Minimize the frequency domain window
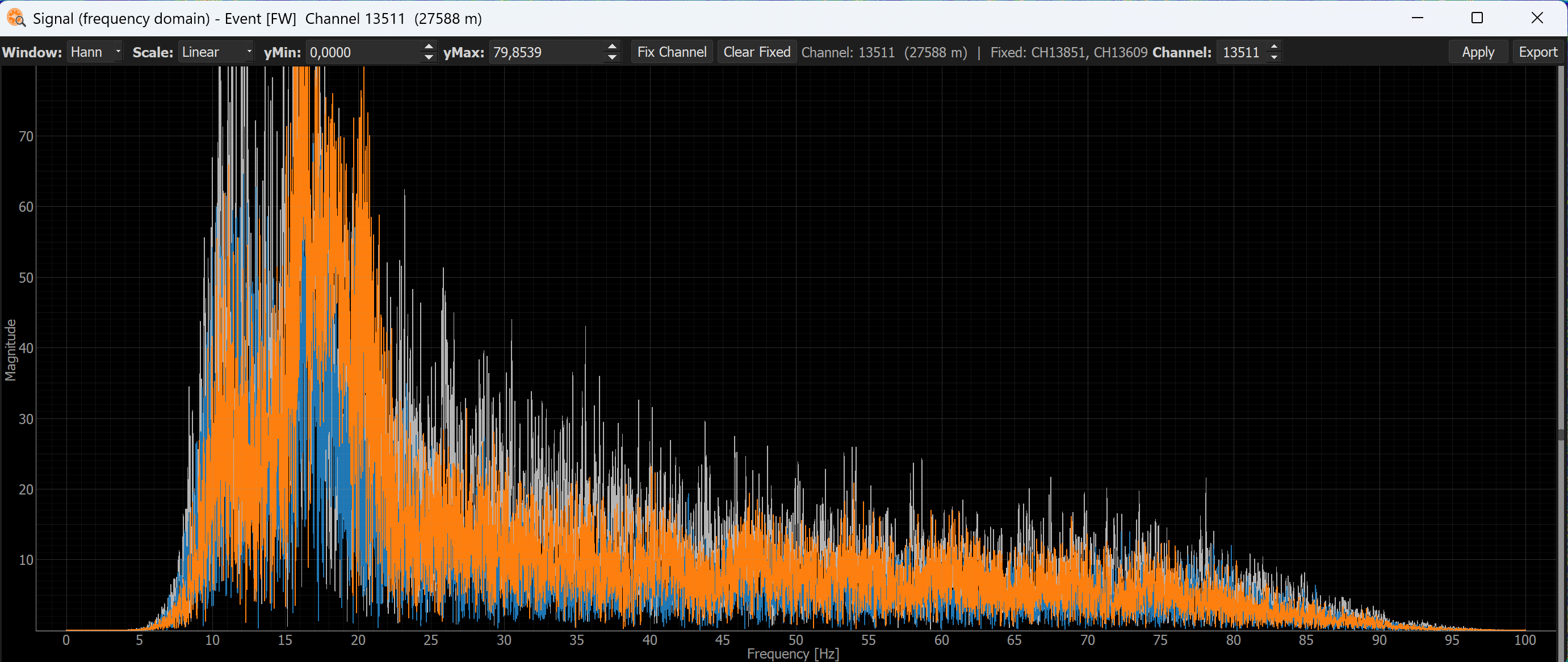The height and width of the screenshot is (662, 1568). (x=1417, y=18)
